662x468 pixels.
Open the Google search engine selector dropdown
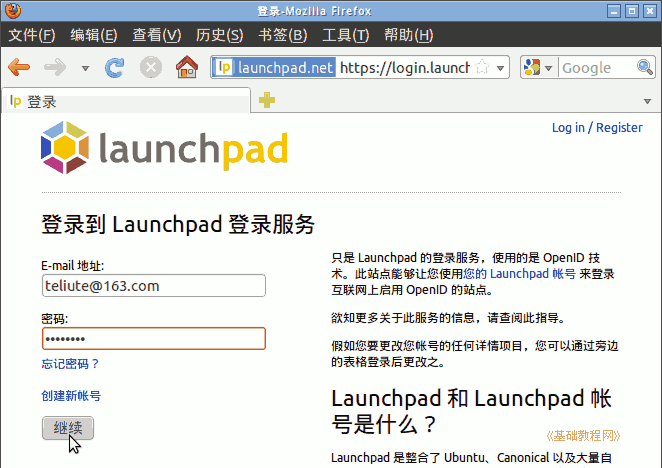point(538,68)
